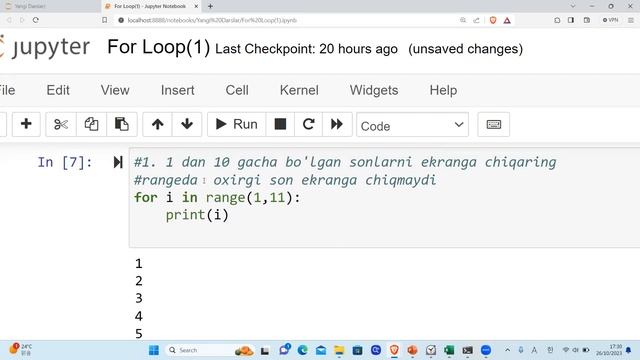
Task: Click the Jupyter logo
Action: 45,47
